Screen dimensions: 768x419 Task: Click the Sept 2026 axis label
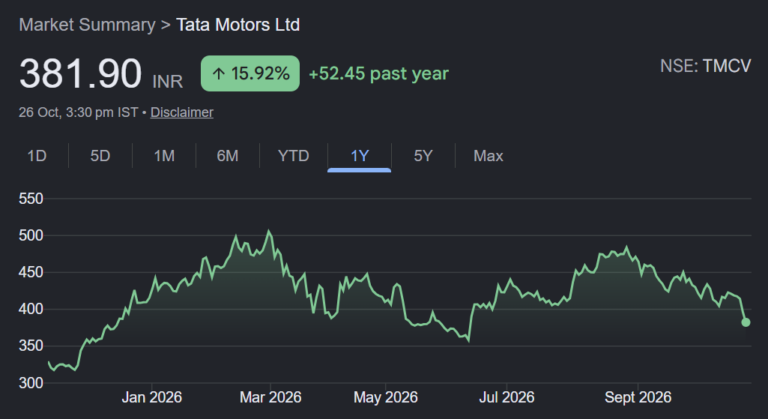point(638,397)
